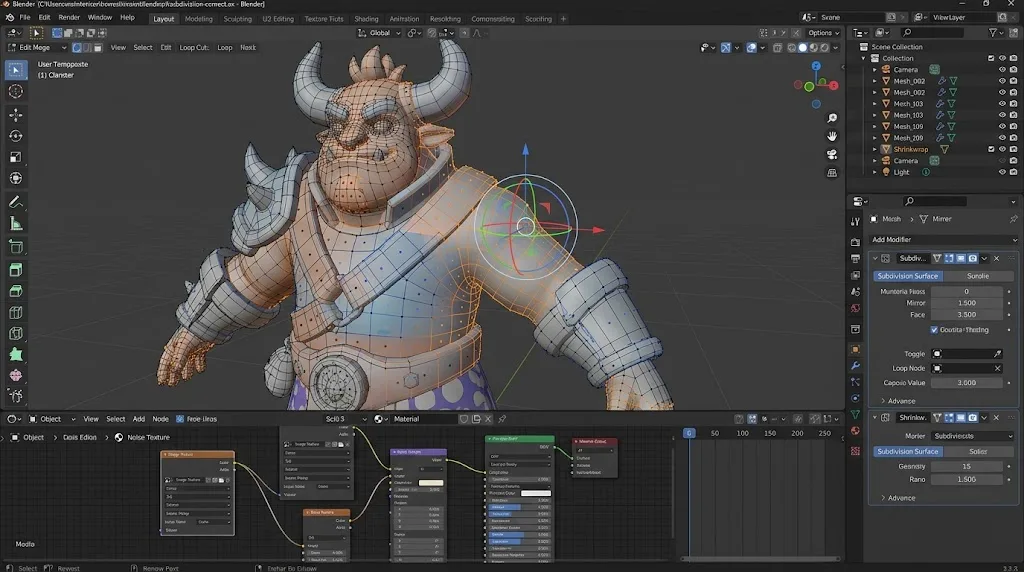Click the zoom magnifier viewport icon

pyautogui.click(x=832, y=118)
